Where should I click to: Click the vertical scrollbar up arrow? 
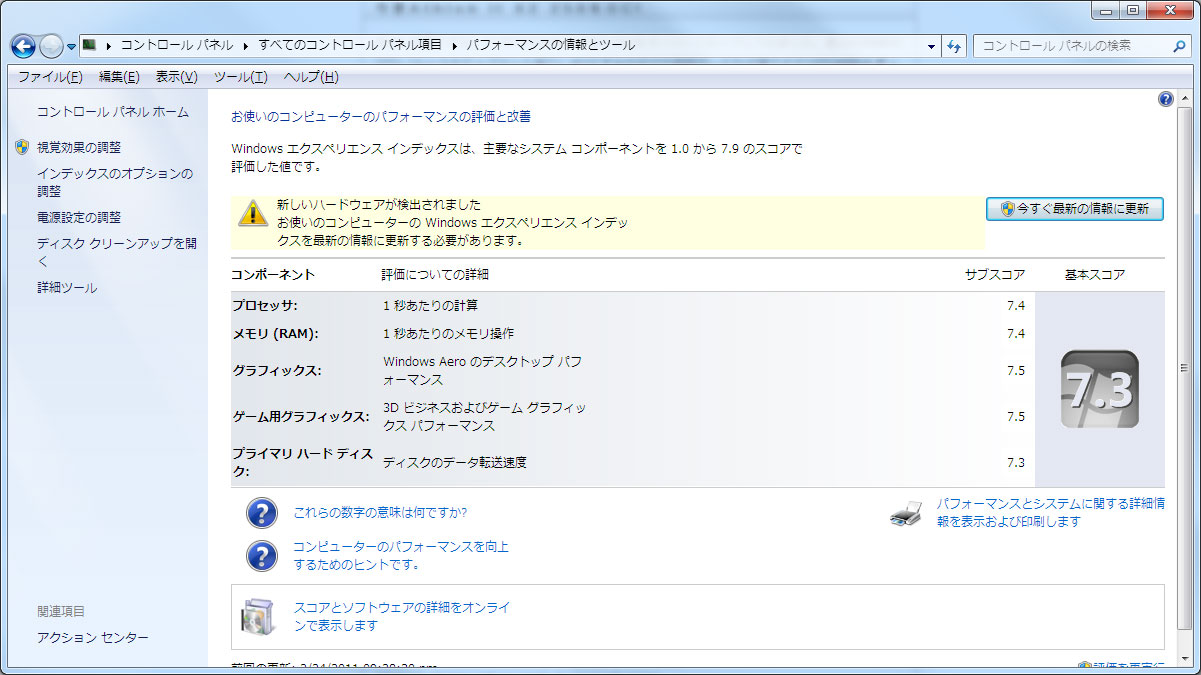pyautogui.click(x=1185, y=100)
